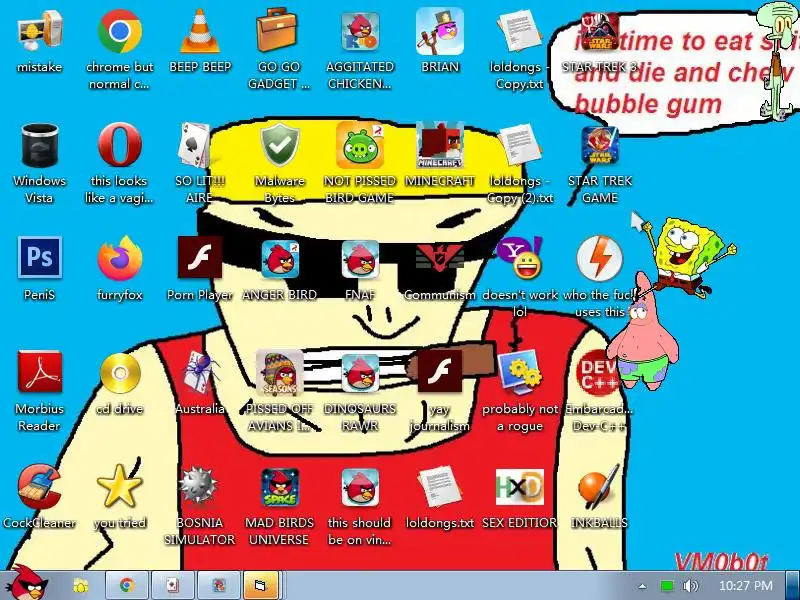Launch the red Opera browser icon
800x600 pixels.
click(119, 145)
